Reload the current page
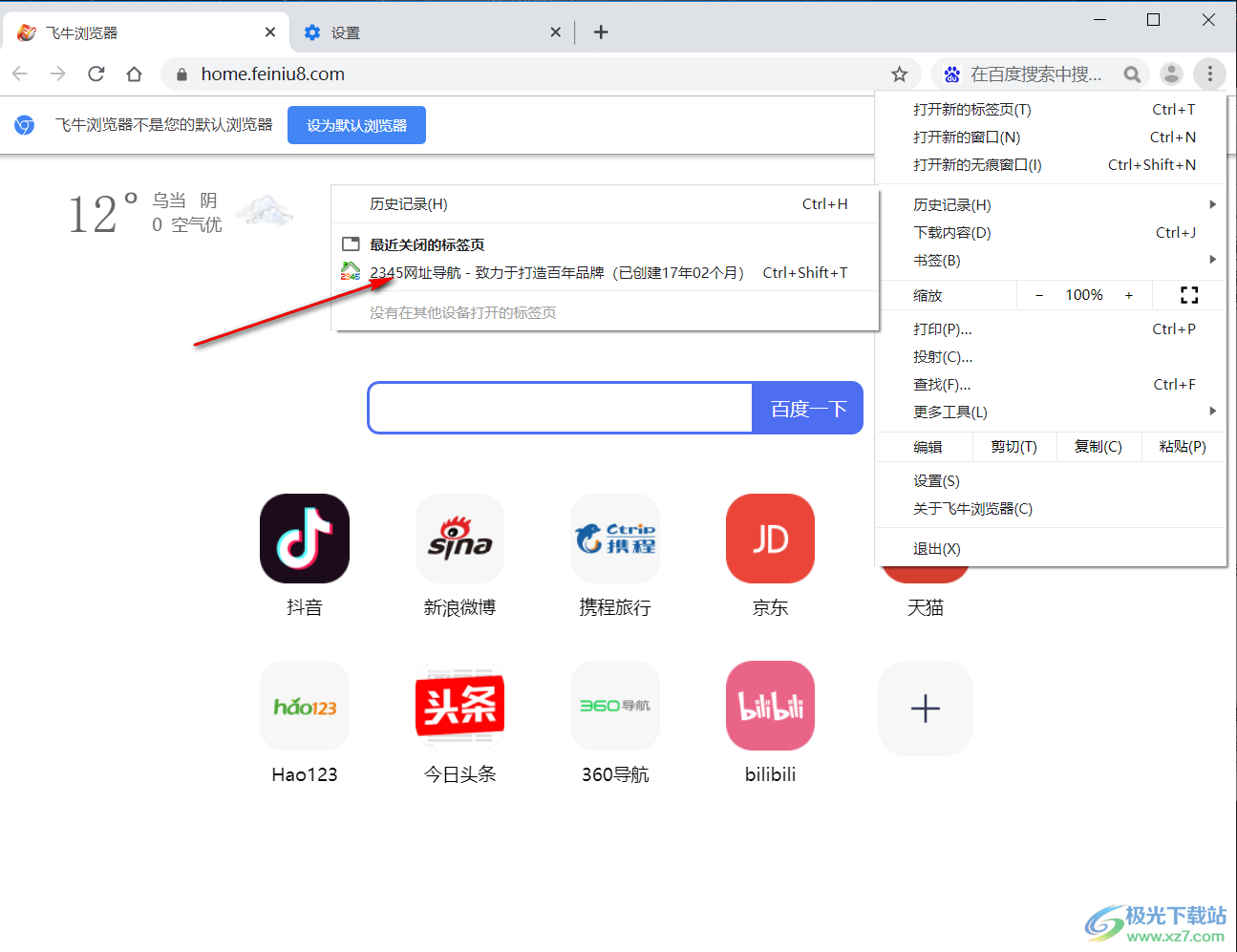This screenshot has height=952, width=1237. point(96,74)
